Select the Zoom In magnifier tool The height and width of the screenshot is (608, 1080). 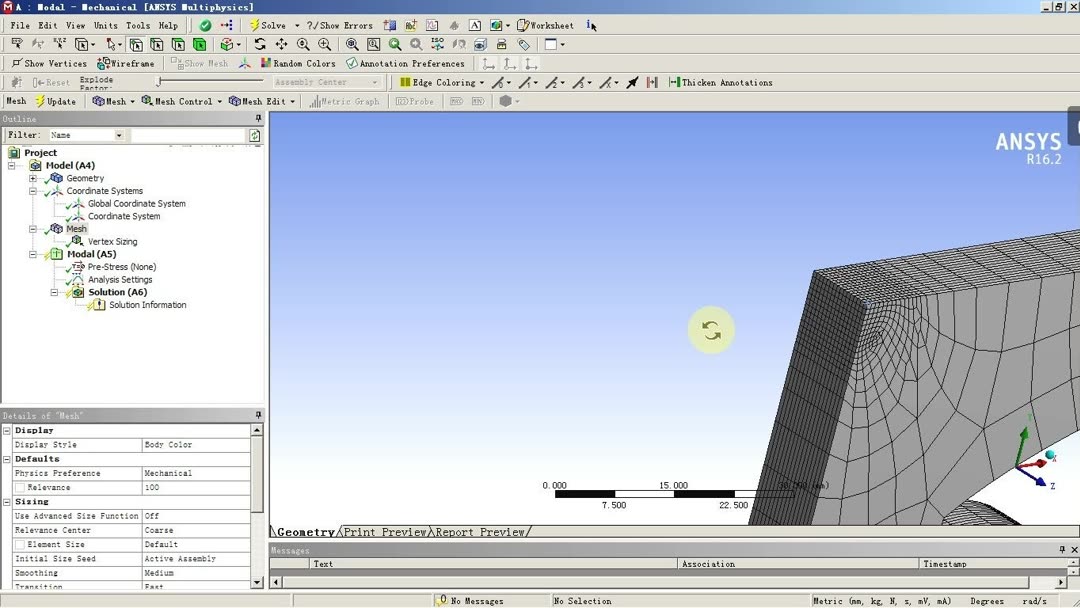pyautogui.click(x=323, y=44)
